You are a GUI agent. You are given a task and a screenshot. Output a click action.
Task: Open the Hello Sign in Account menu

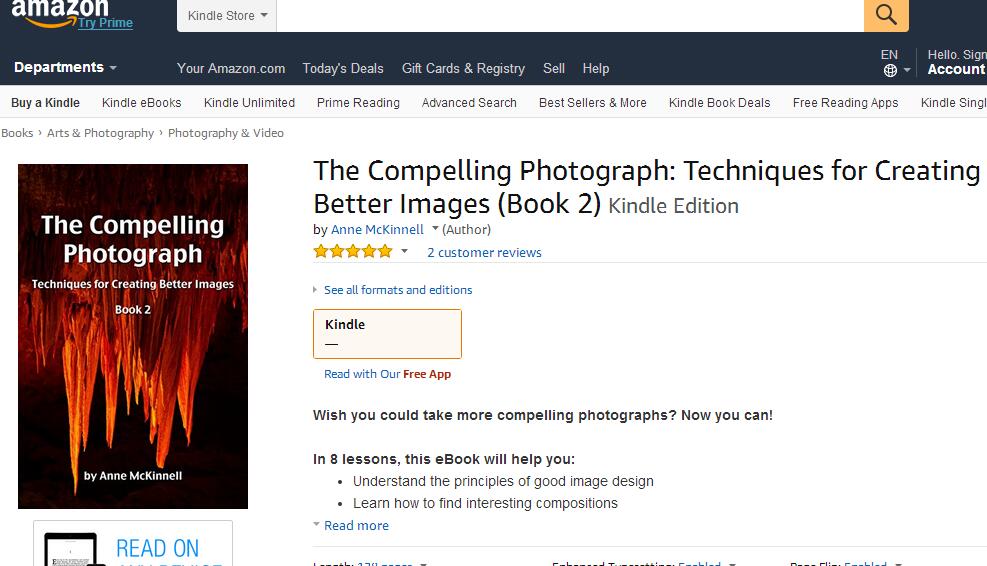coord(957,62)
